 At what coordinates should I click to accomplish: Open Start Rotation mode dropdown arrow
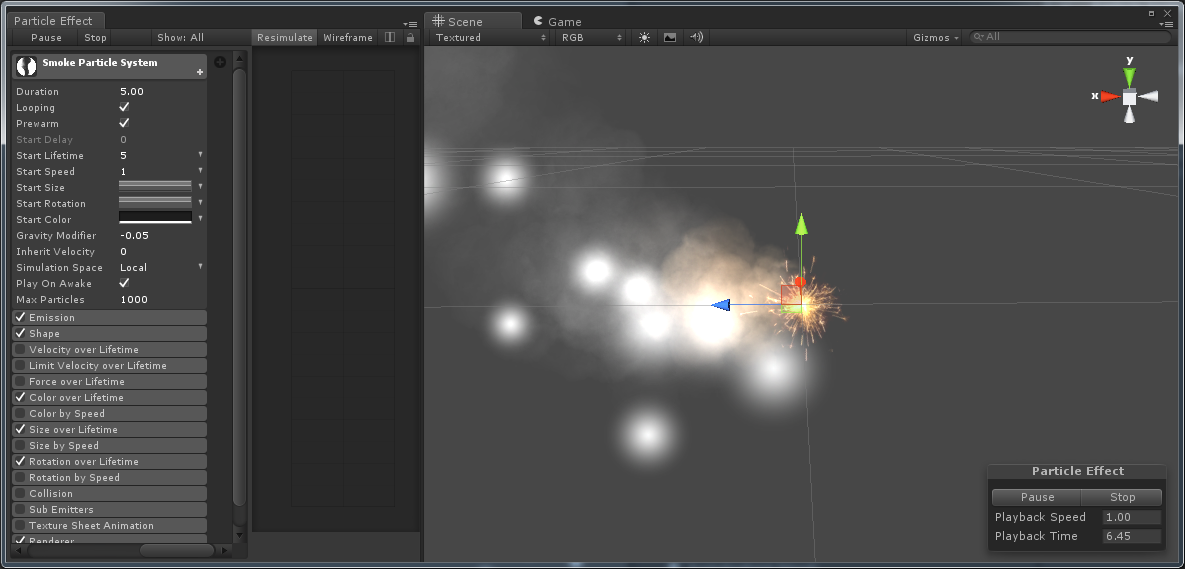click(x=200, y=202)
